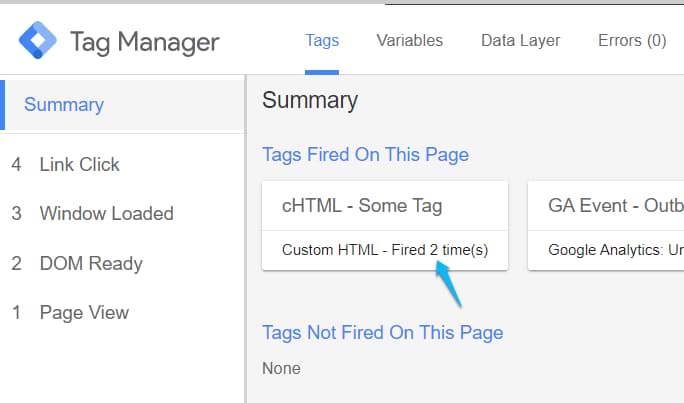Click the Summary heading in main panel
This screenshot has height=403, width=684.
pyautogui.click(x=310, y=101)
